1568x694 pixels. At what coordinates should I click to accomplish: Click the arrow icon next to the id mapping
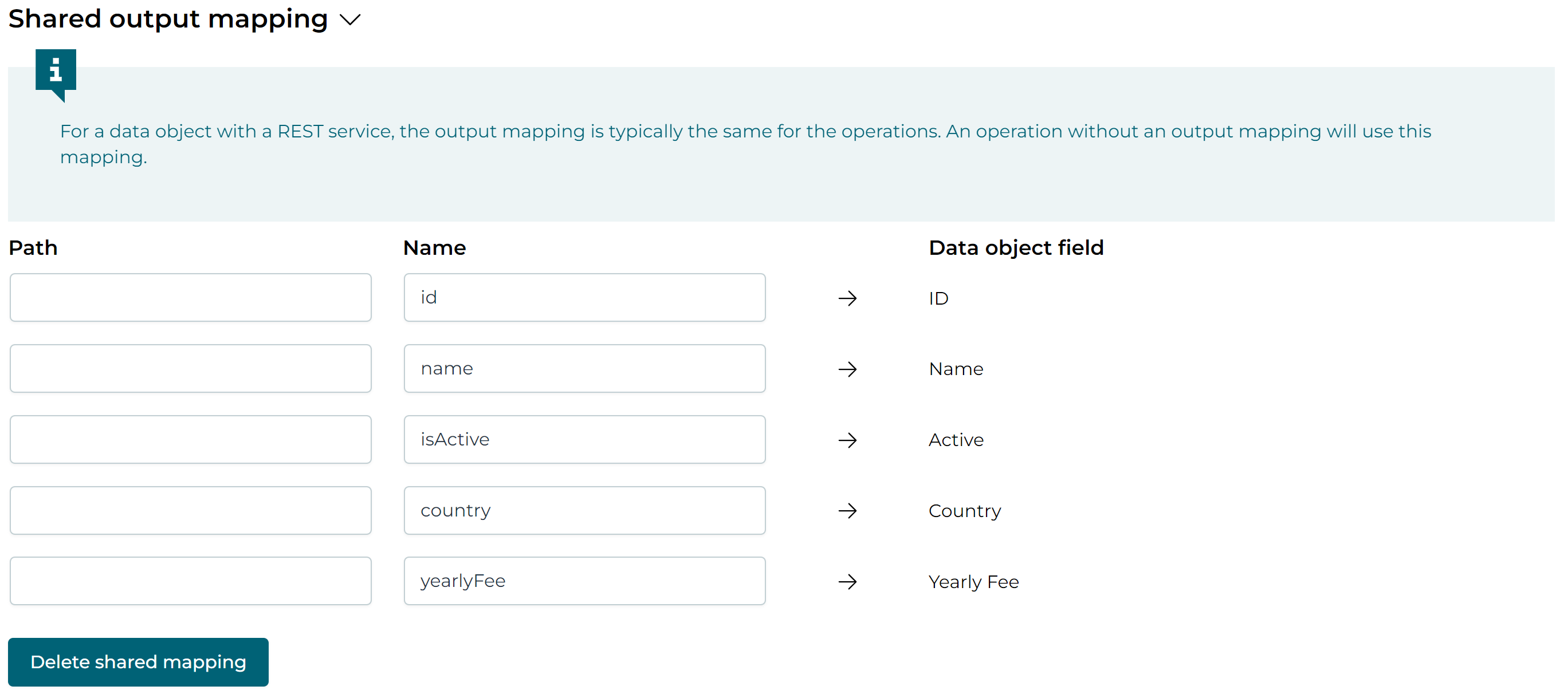coord(848,297)
